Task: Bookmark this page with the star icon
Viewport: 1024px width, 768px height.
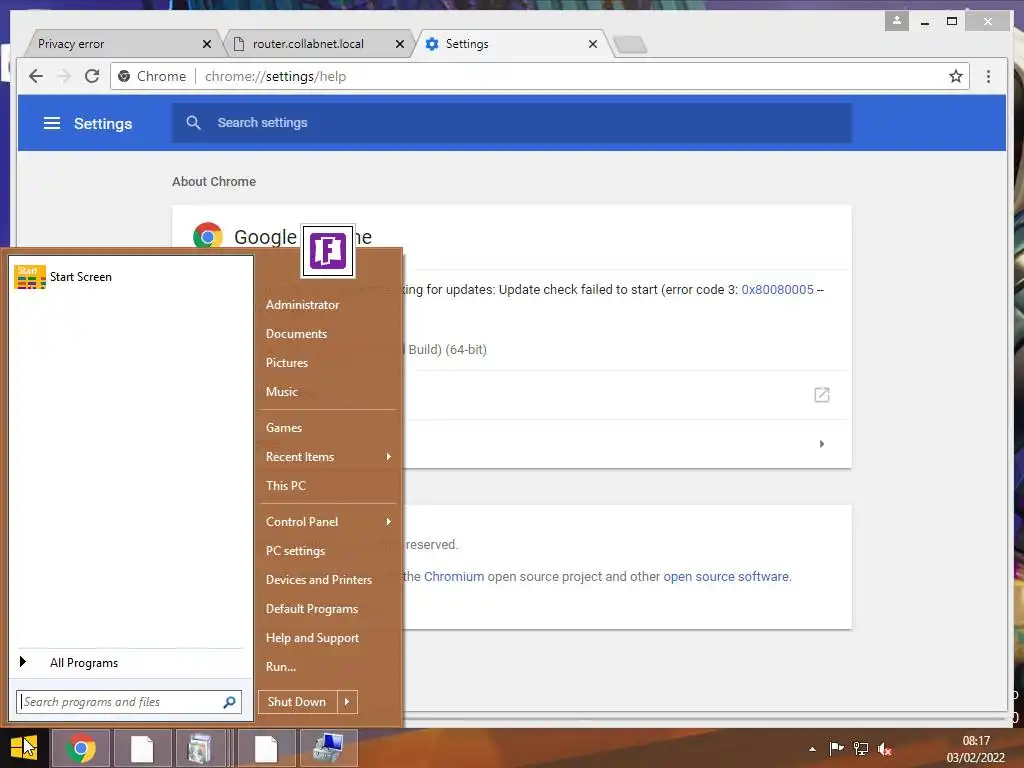Action: tap(956, 76)
